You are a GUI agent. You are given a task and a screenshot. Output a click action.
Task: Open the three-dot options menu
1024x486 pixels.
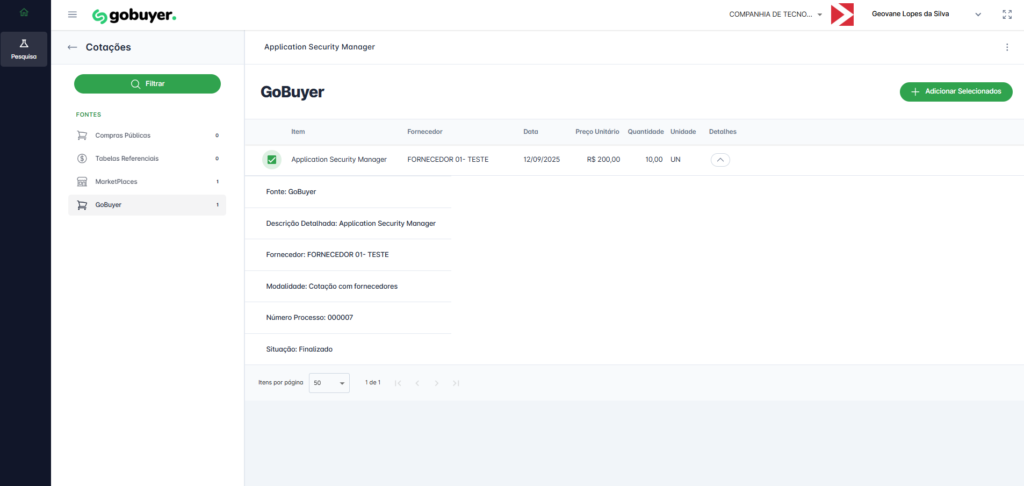click(x=1007, y=47)
